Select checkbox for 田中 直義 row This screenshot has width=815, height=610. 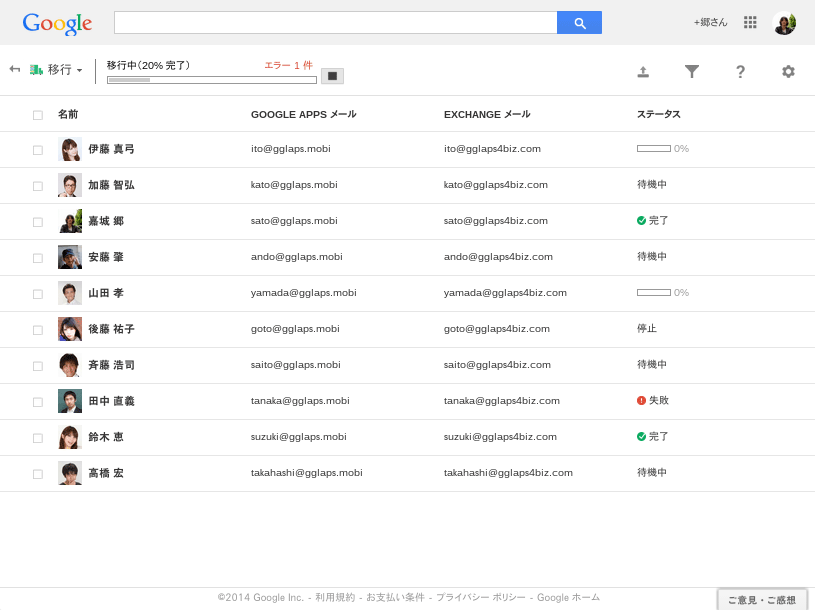click(38, 402)
